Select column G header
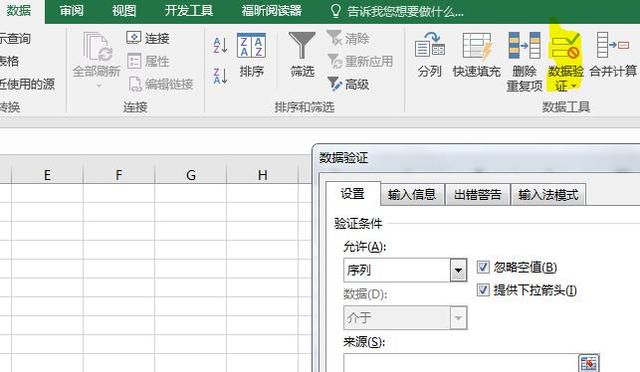 191,175
